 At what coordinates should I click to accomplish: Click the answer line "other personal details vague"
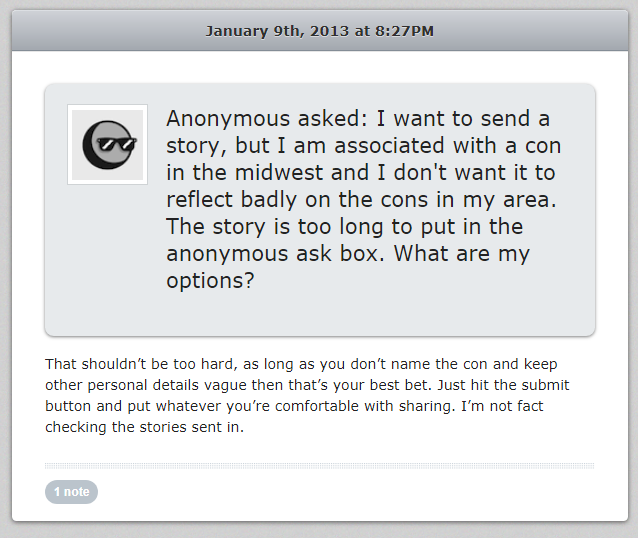[x=307, y=385]
